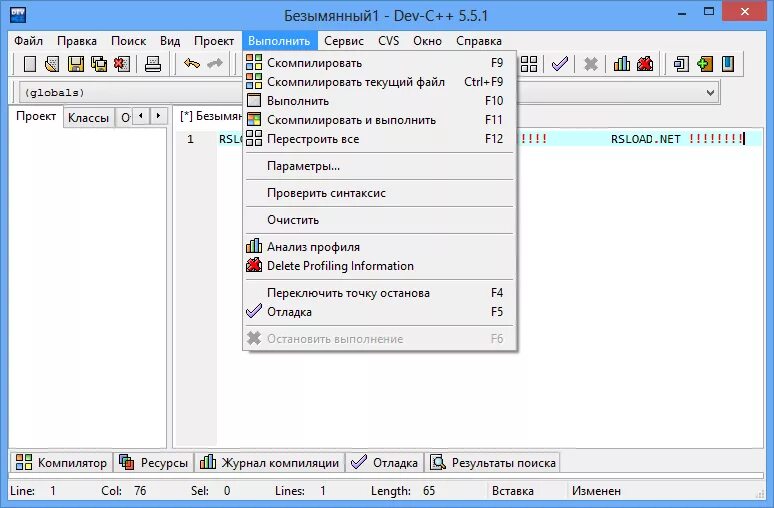Viewport: 774px width, 508px height.
Task: Click the Вставка status bar indicator
Action: coord(512,491)
